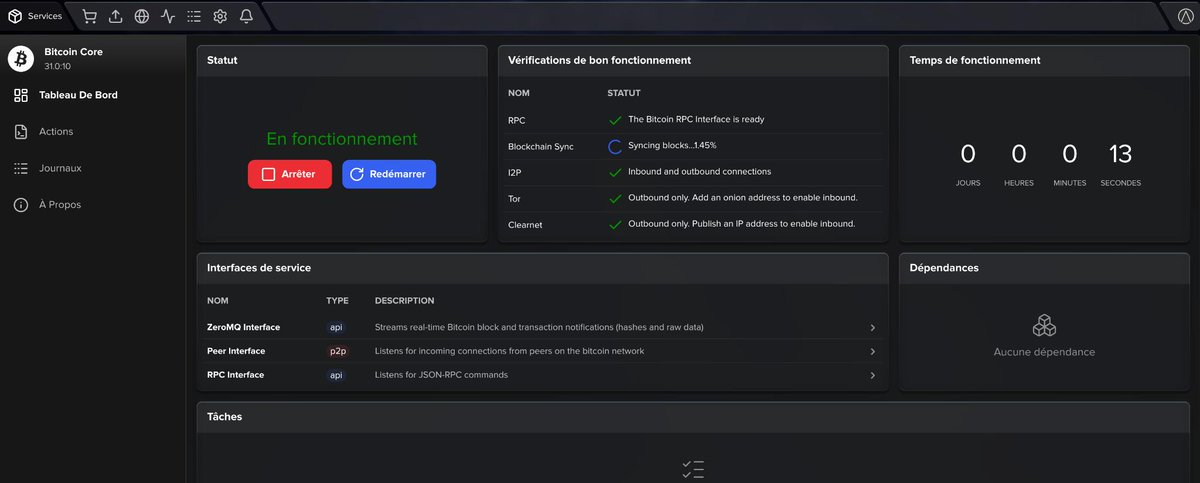This screenshot has height=483, width=1200.
Task: Click the Aucune dépendance label
Action: [1044, 352]
